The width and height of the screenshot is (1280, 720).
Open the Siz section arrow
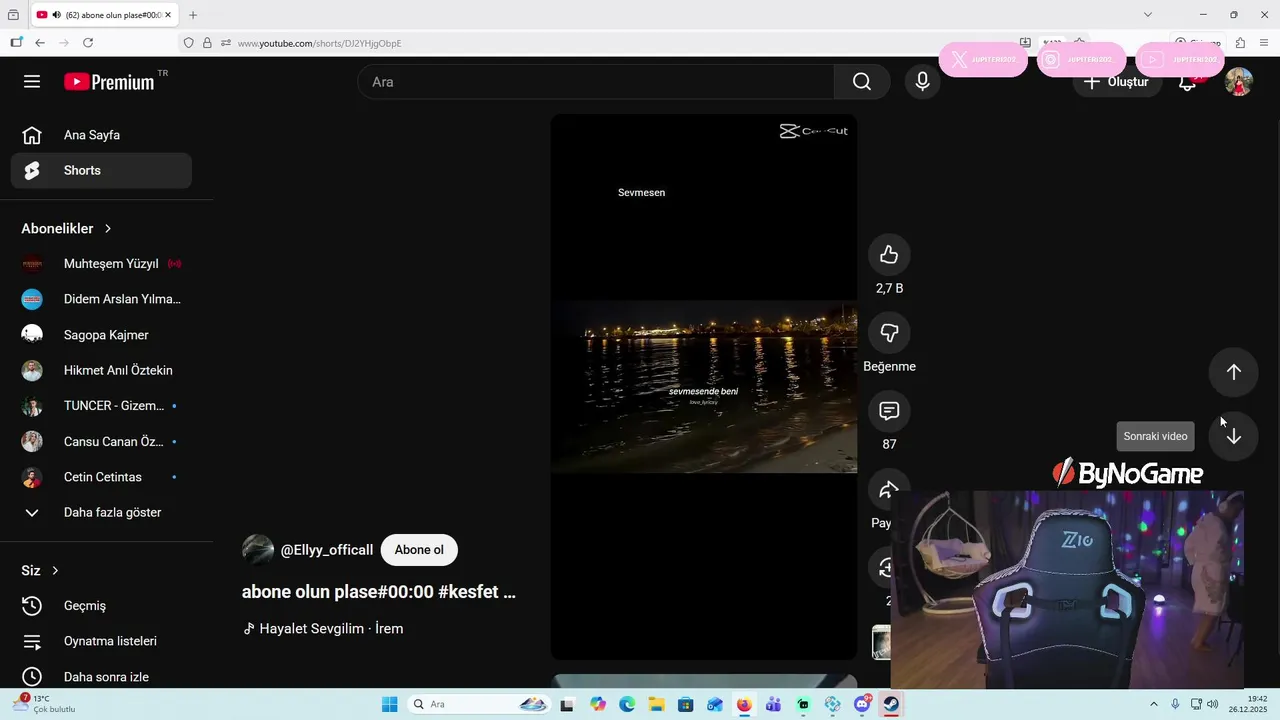[55, 570]
